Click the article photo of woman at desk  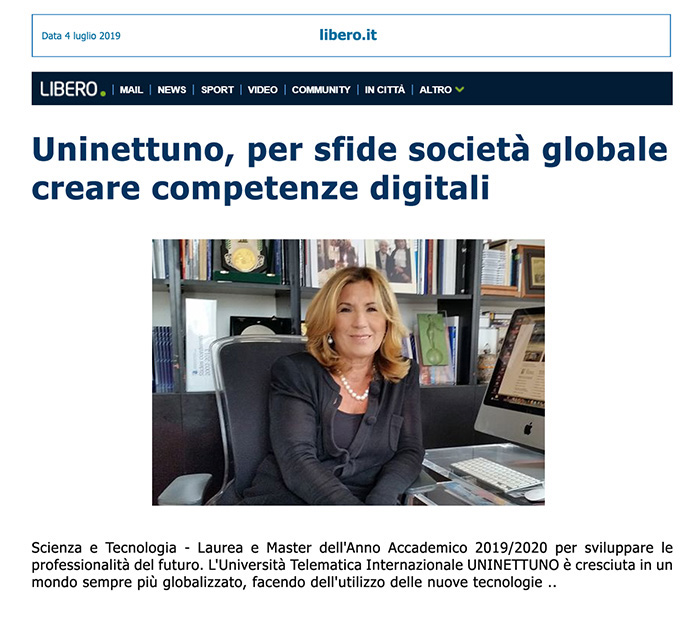[348, 372]
